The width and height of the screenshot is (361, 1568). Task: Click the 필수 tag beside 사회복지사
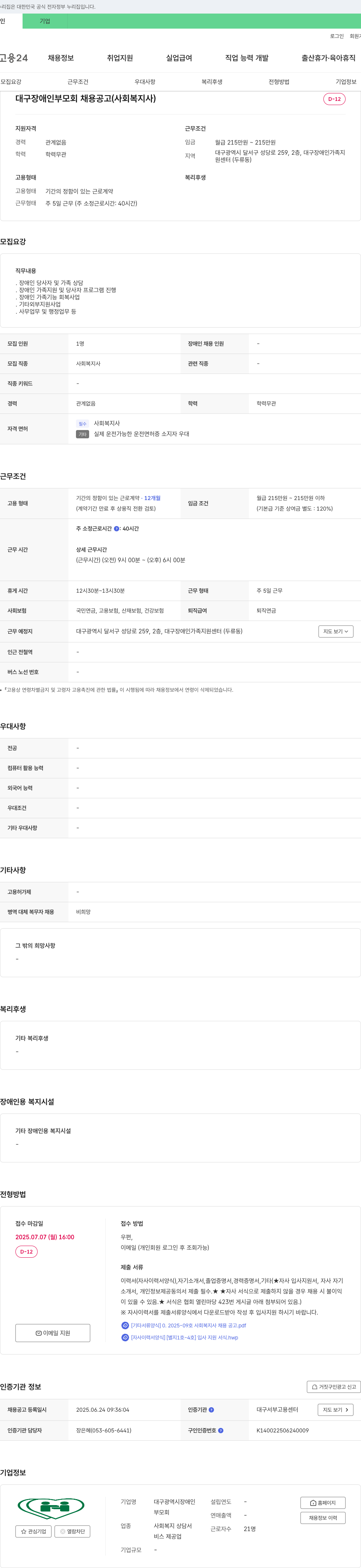point(83,424)
